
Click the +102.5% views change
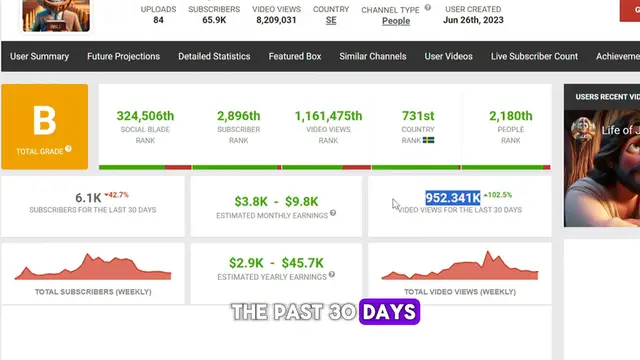pyautogui.click(x=498, y=195)
